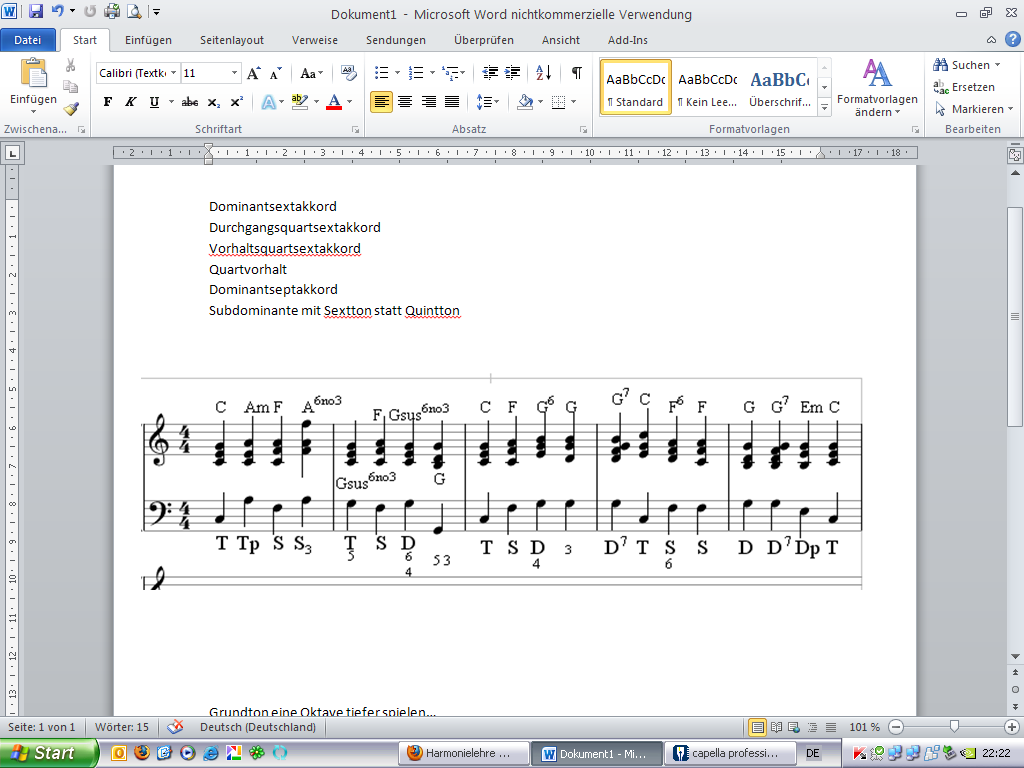
Task: Click spell check icon in status bar
Action: [x=174, y=727]
